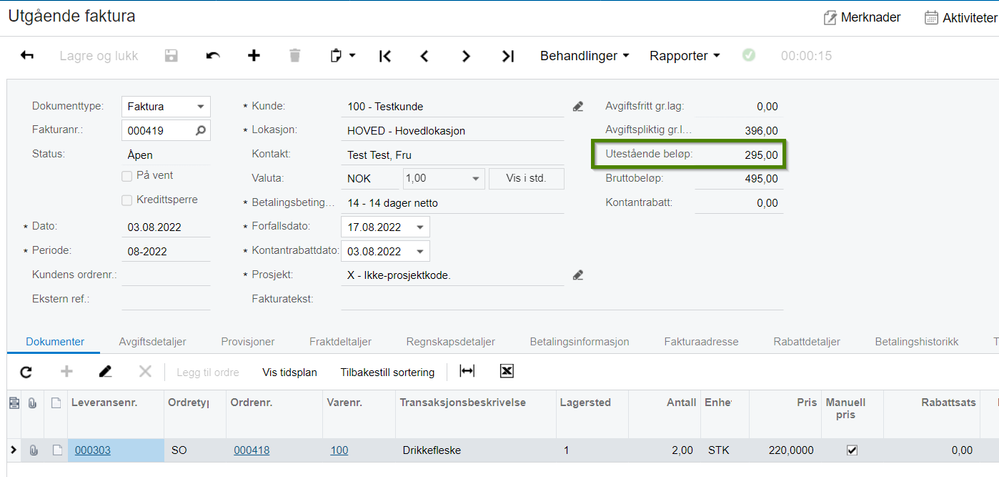Go to next record arrow

click(466, 55)
